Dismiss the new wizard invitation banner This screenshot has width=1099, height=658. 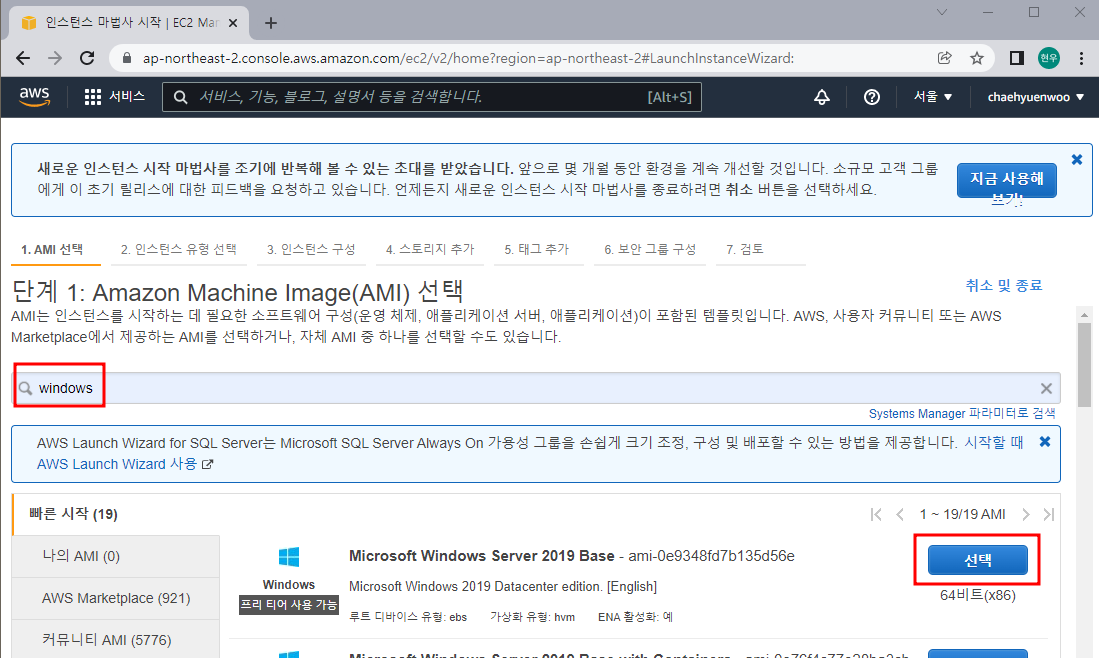1077,158
